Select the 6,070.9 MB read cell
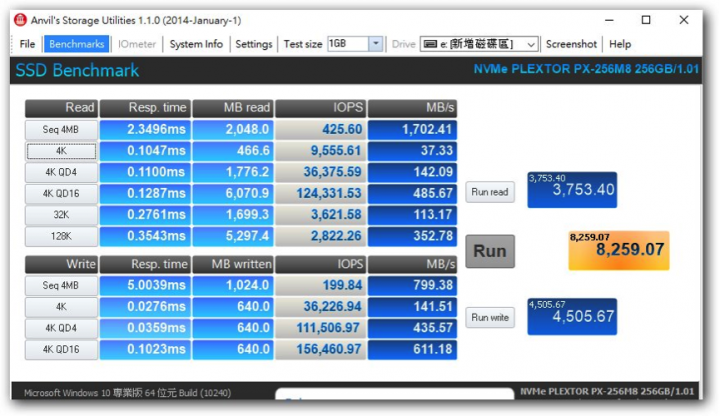 pos(233,193)
